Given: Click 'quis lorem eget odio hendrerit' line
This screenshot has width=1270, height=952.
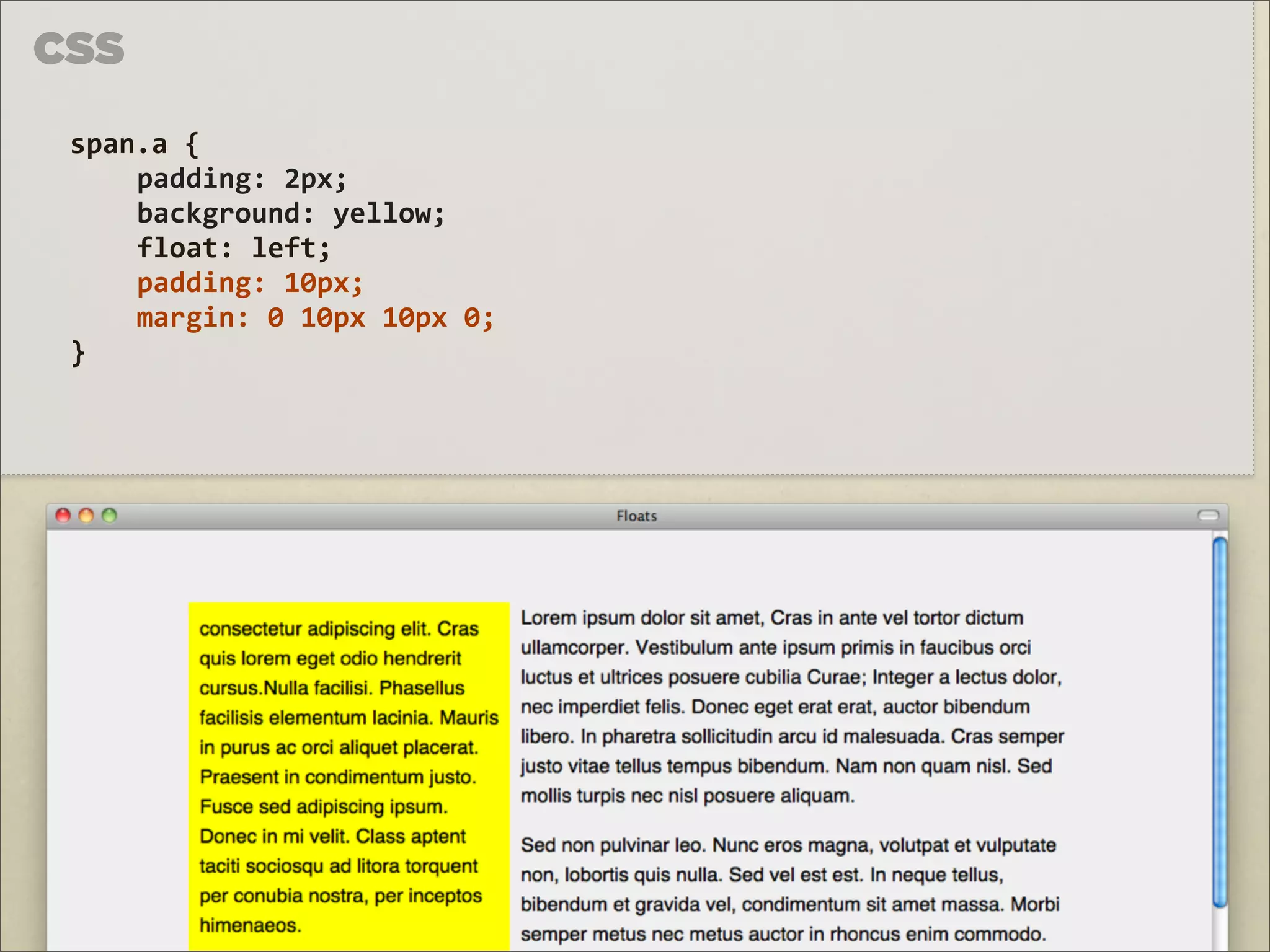Looking at the screenshot, I should (331, 658).
